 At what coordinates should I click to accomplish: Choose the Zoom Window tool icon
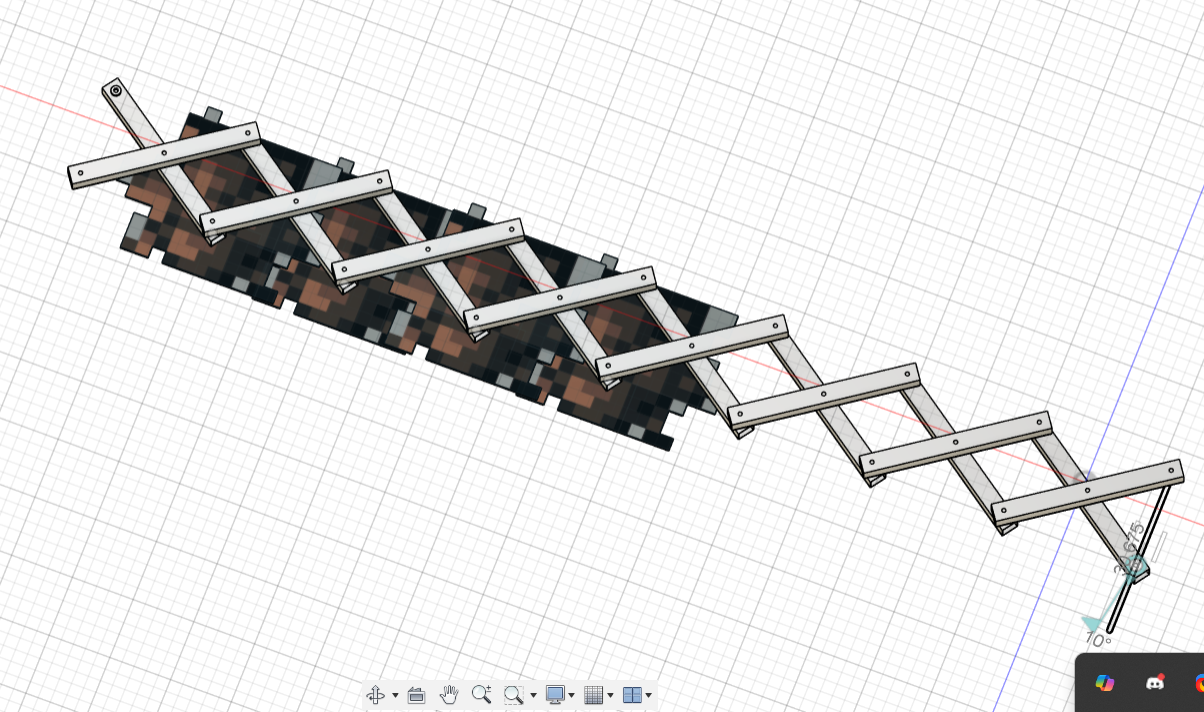(514, 695)
